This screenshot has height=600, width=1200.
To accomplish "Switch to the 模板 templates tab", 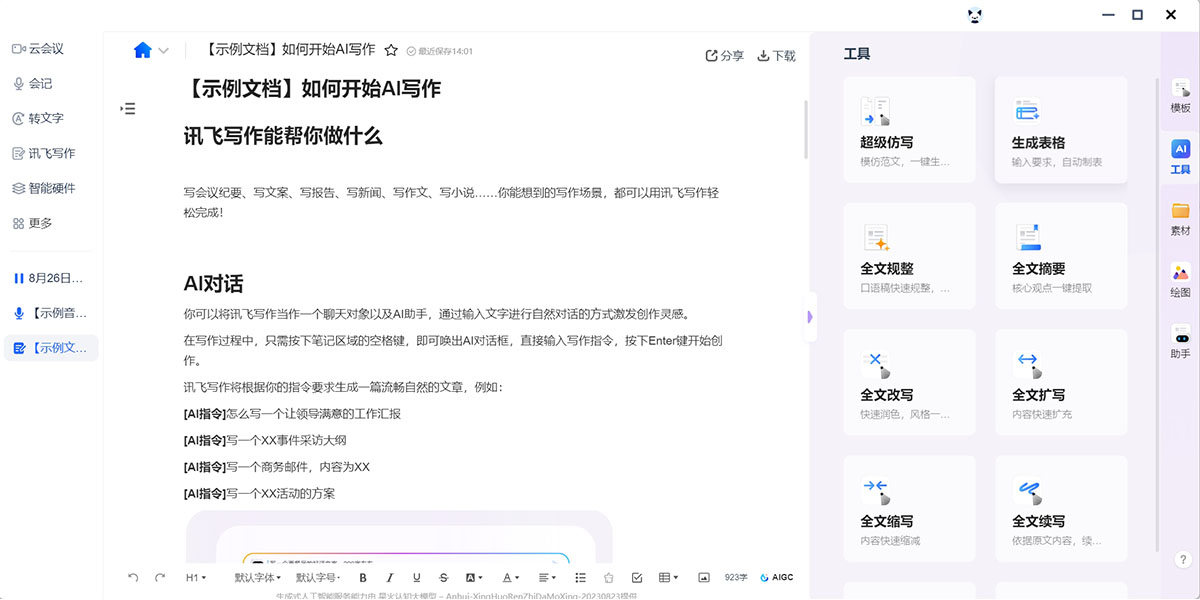I will click(1180, 96).
